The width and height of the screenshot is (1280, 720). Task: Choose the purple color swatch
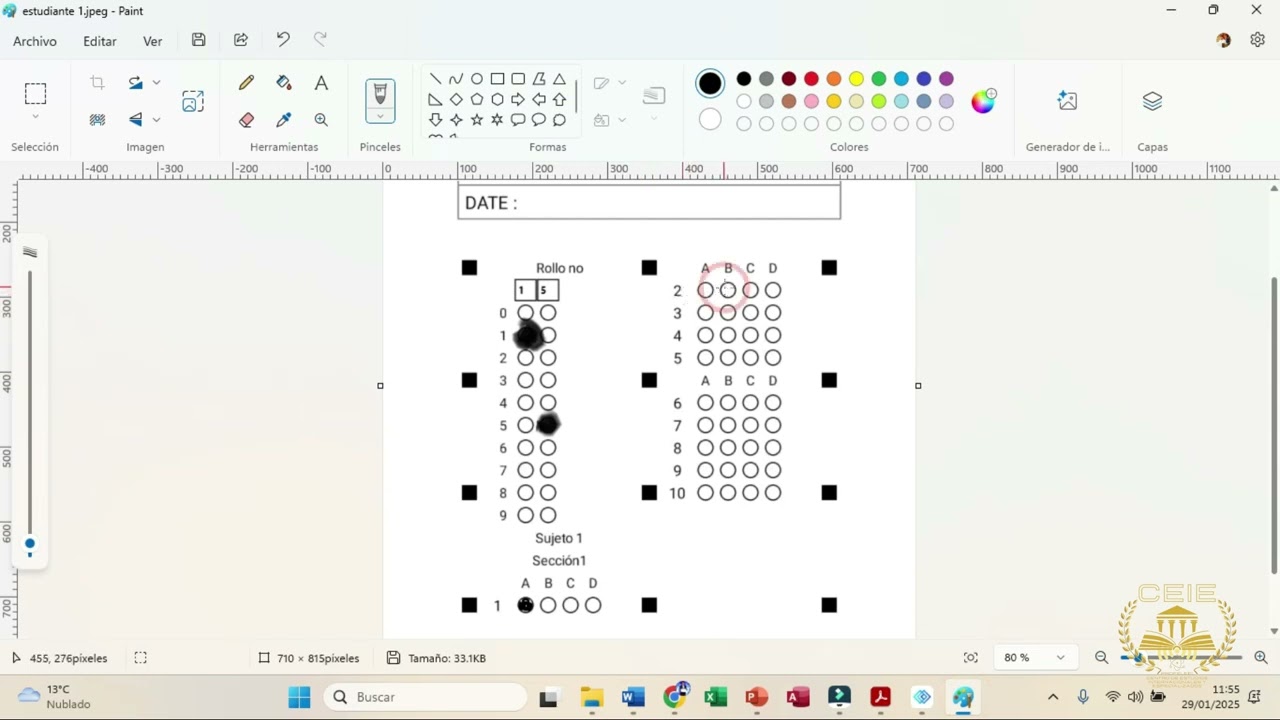click(x=946, y=79)
